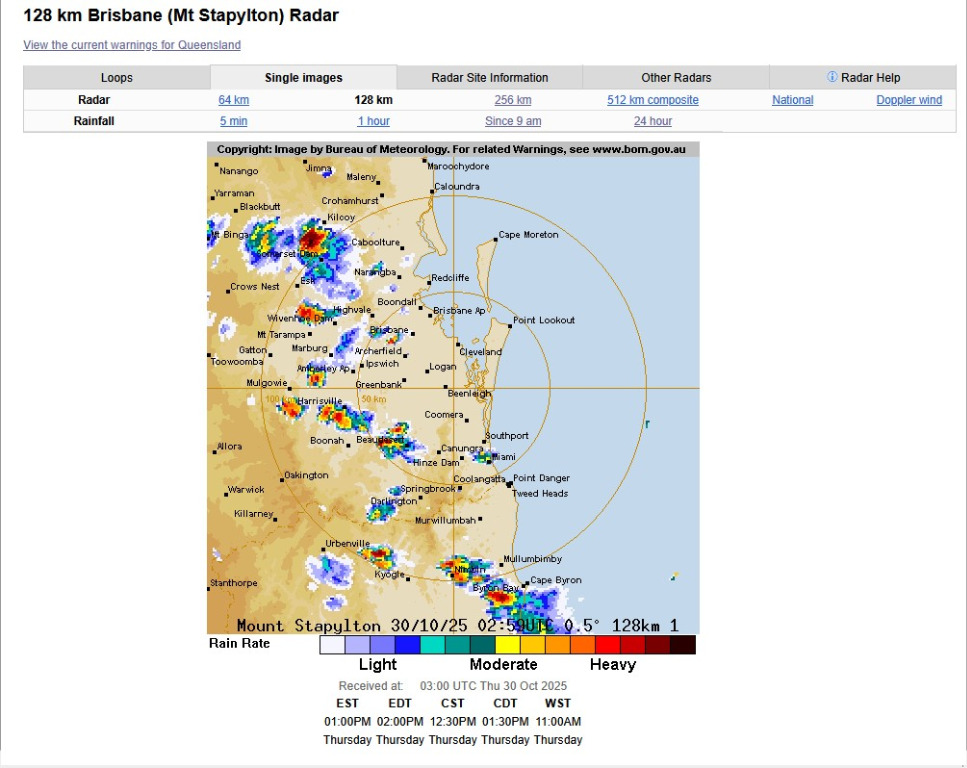This screenshot has width=967, height=768.
Task: View the current warnings for Queensland
Action: coord(131,45)
